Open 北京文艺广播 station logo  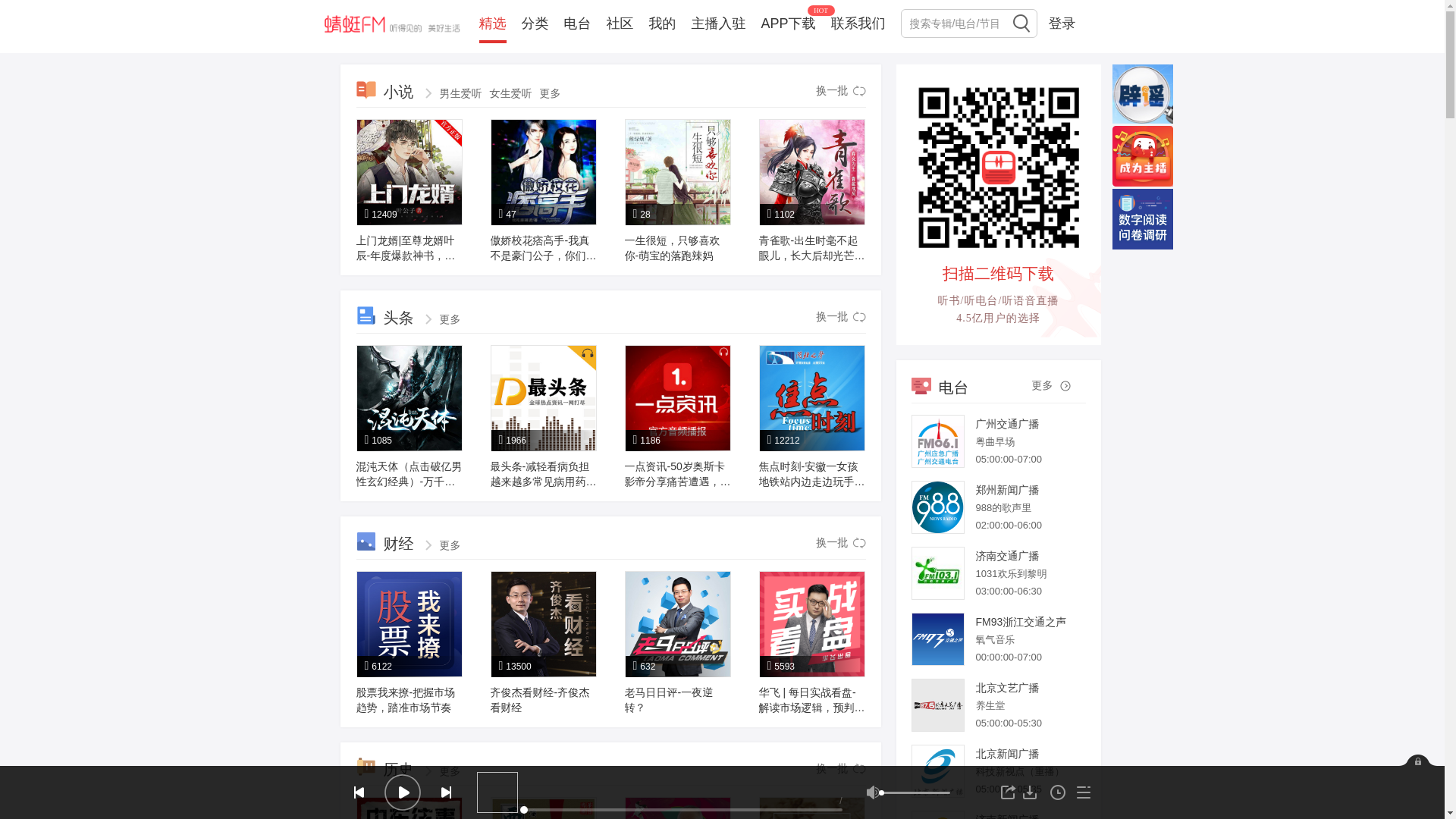[x=937, y=705]
